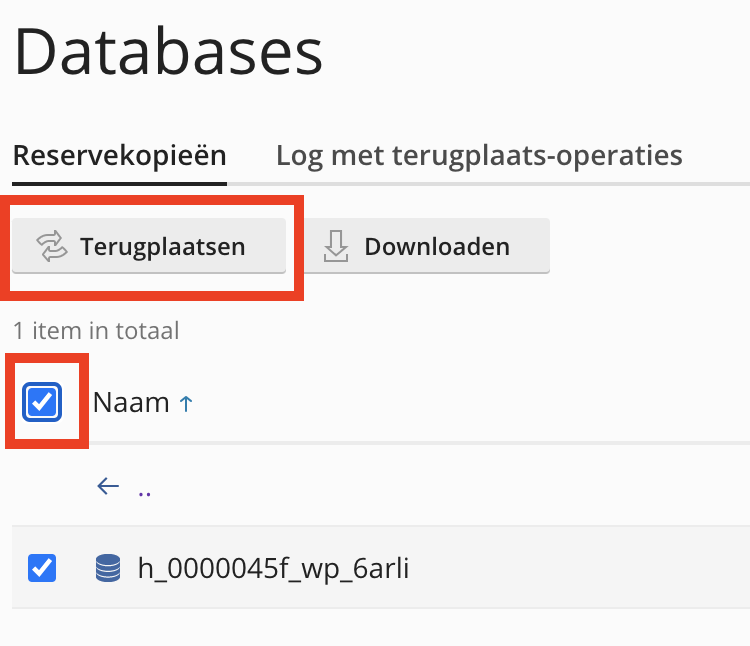This screenshot has height=646, width=750.
Task: Click the Databases page heading
Action: tap(168, 53)
